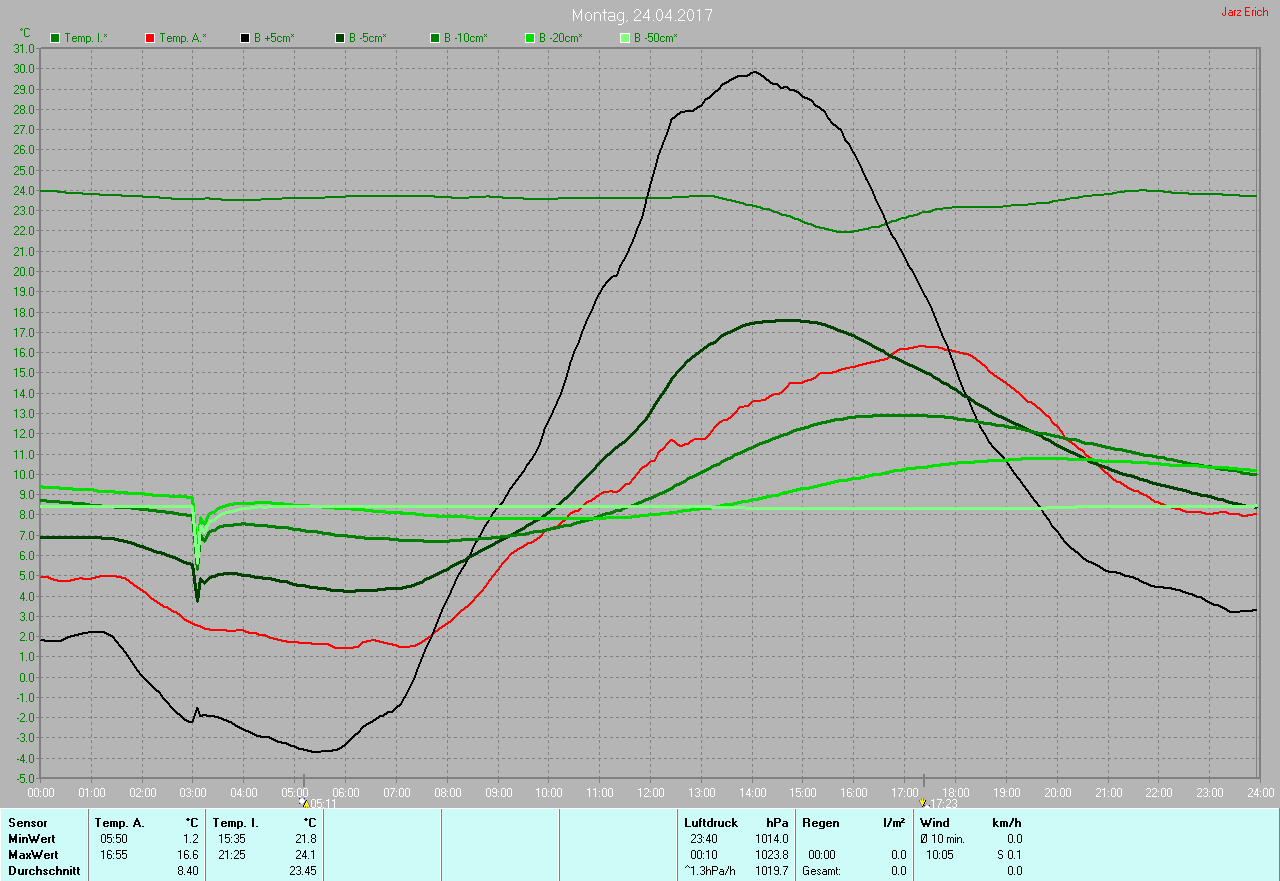
Task: Click the Temp. I. average value 23.45
Action: pyautogui.click(x=303, y=871)
